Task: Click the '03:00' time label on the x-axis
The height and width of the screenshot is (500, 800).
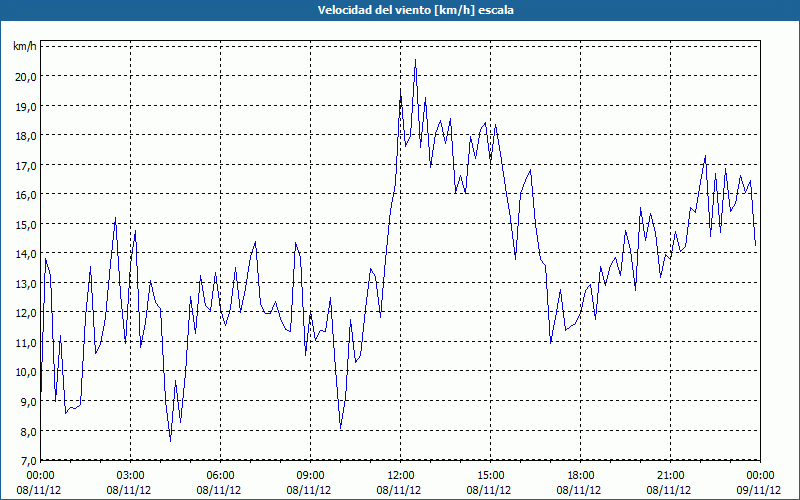Action: [x=131, y=476]
